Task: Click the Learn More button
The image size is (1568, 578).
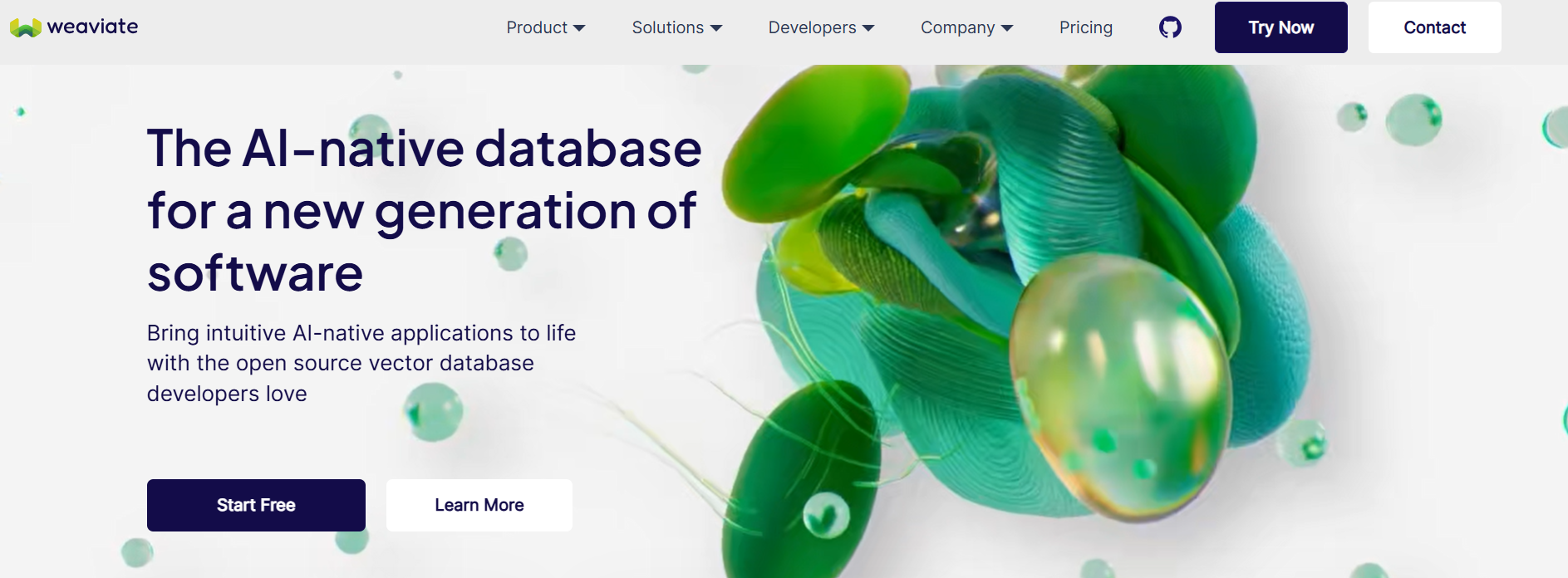Action: tap(479, 505)
